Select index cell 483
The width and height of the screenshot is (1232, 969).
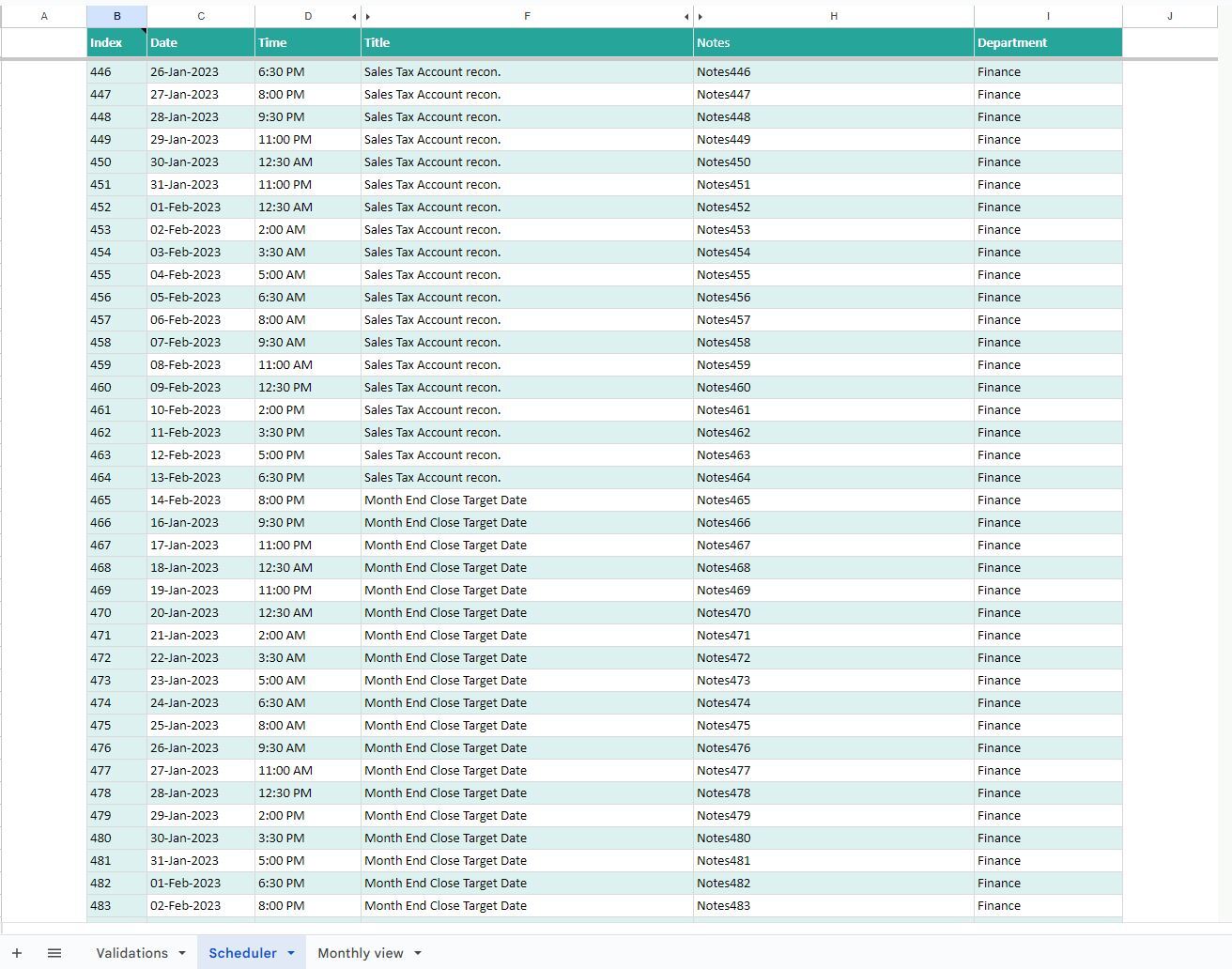pyautogui.click(x=116, y=906)
